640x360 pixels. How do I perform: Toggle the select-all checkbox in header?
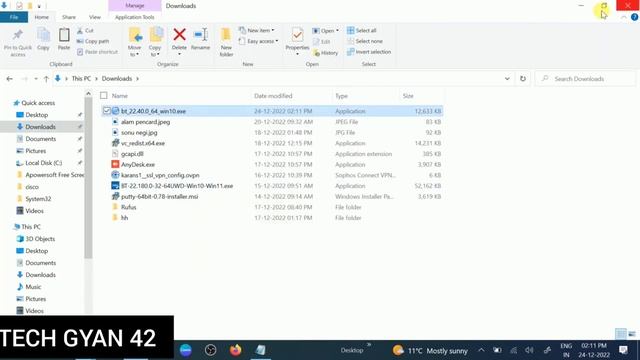(104, 96)
